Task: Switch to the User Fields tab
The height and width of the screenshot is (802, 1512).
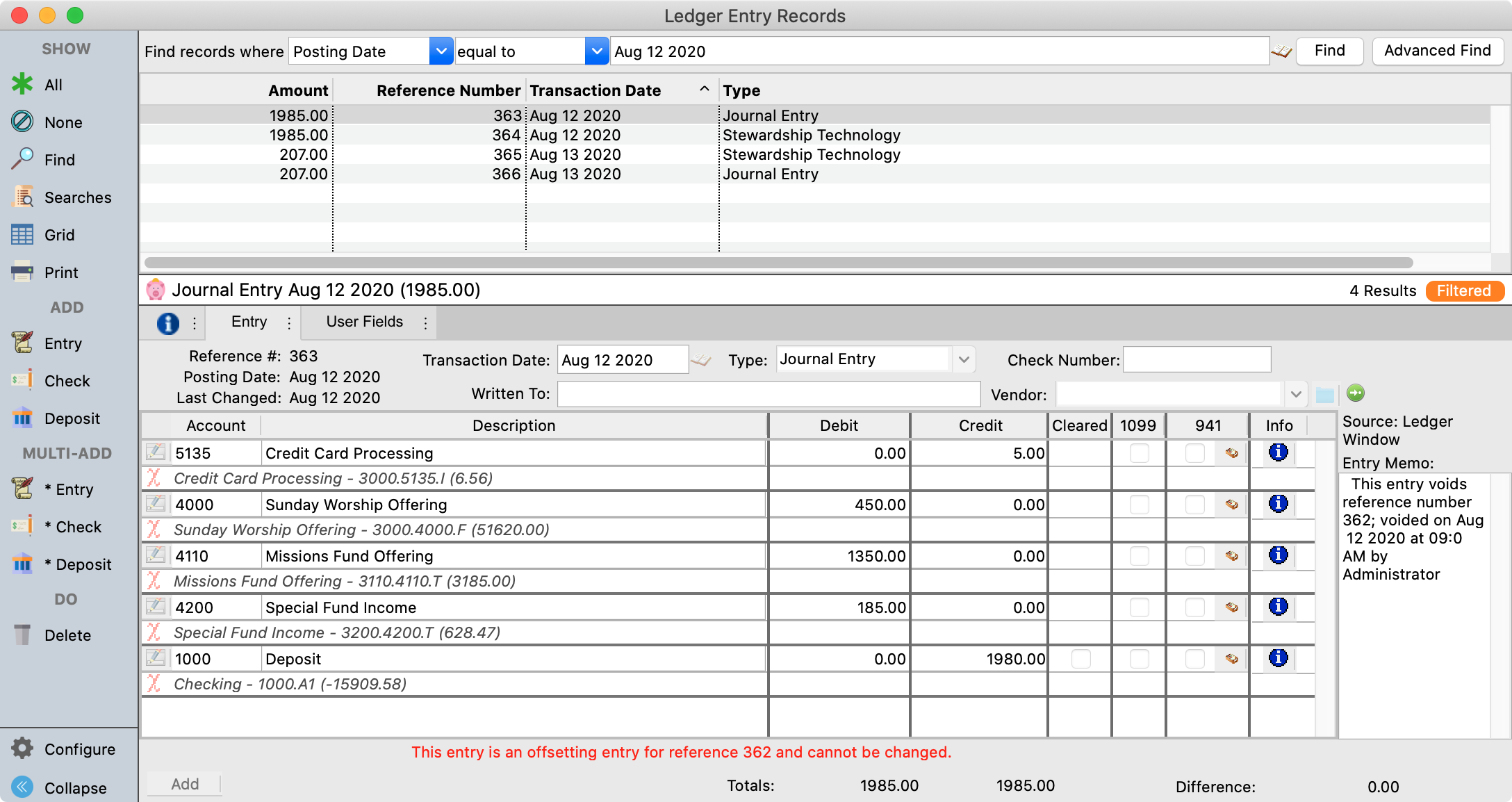Action: tap(364, 322)
